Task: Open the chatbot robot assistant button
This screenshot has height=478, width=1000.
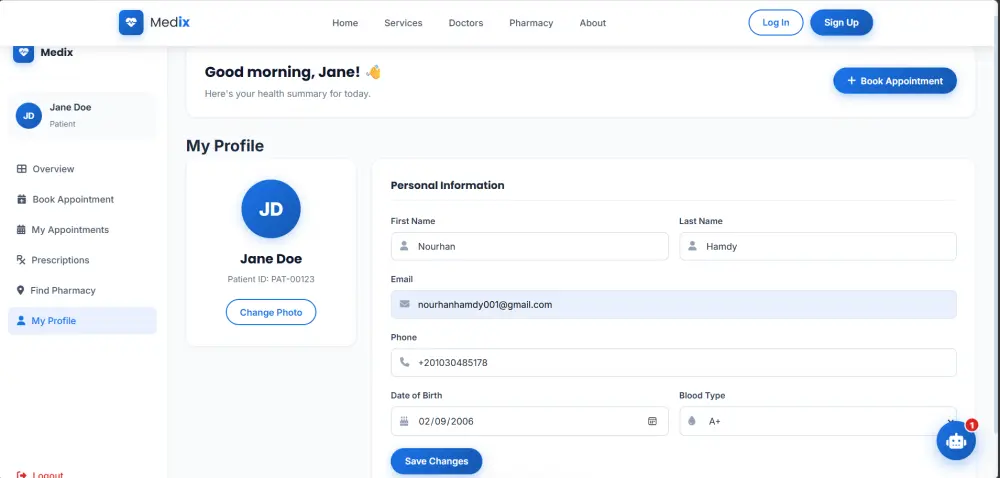Action: 956,440
